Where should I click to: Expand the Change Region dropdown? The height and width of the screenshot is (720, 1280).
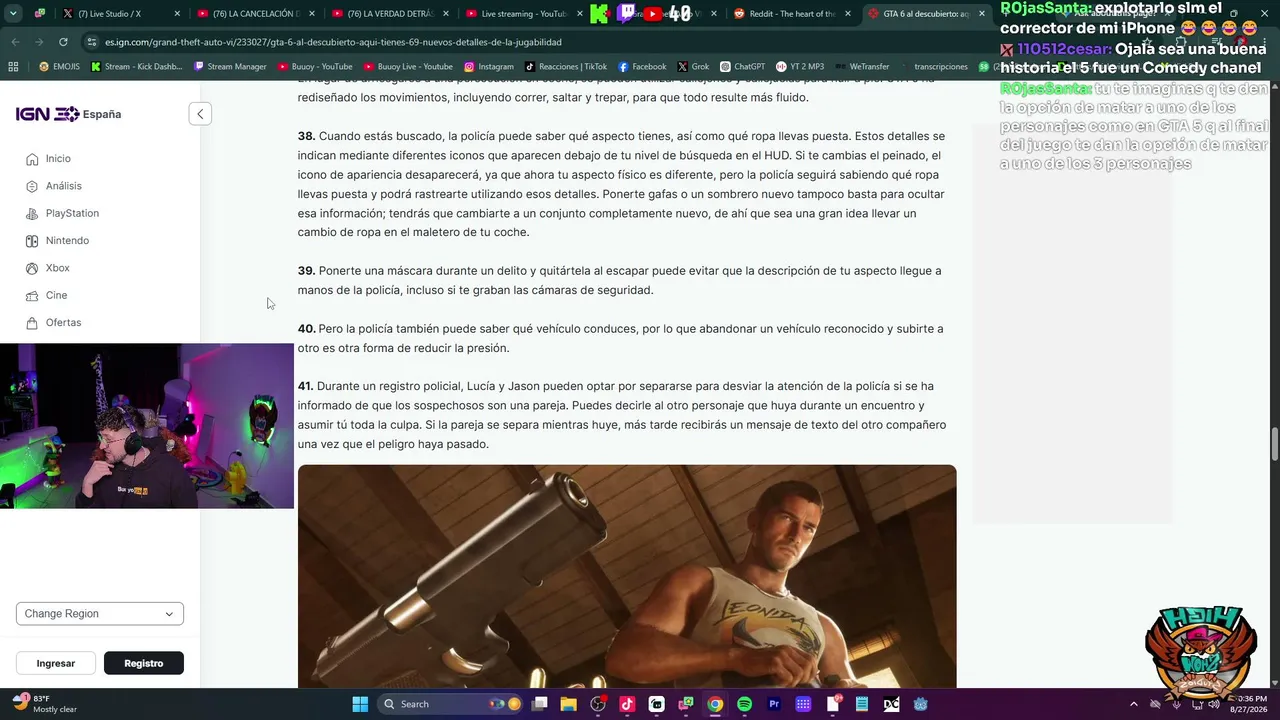(x=100, y=614)
